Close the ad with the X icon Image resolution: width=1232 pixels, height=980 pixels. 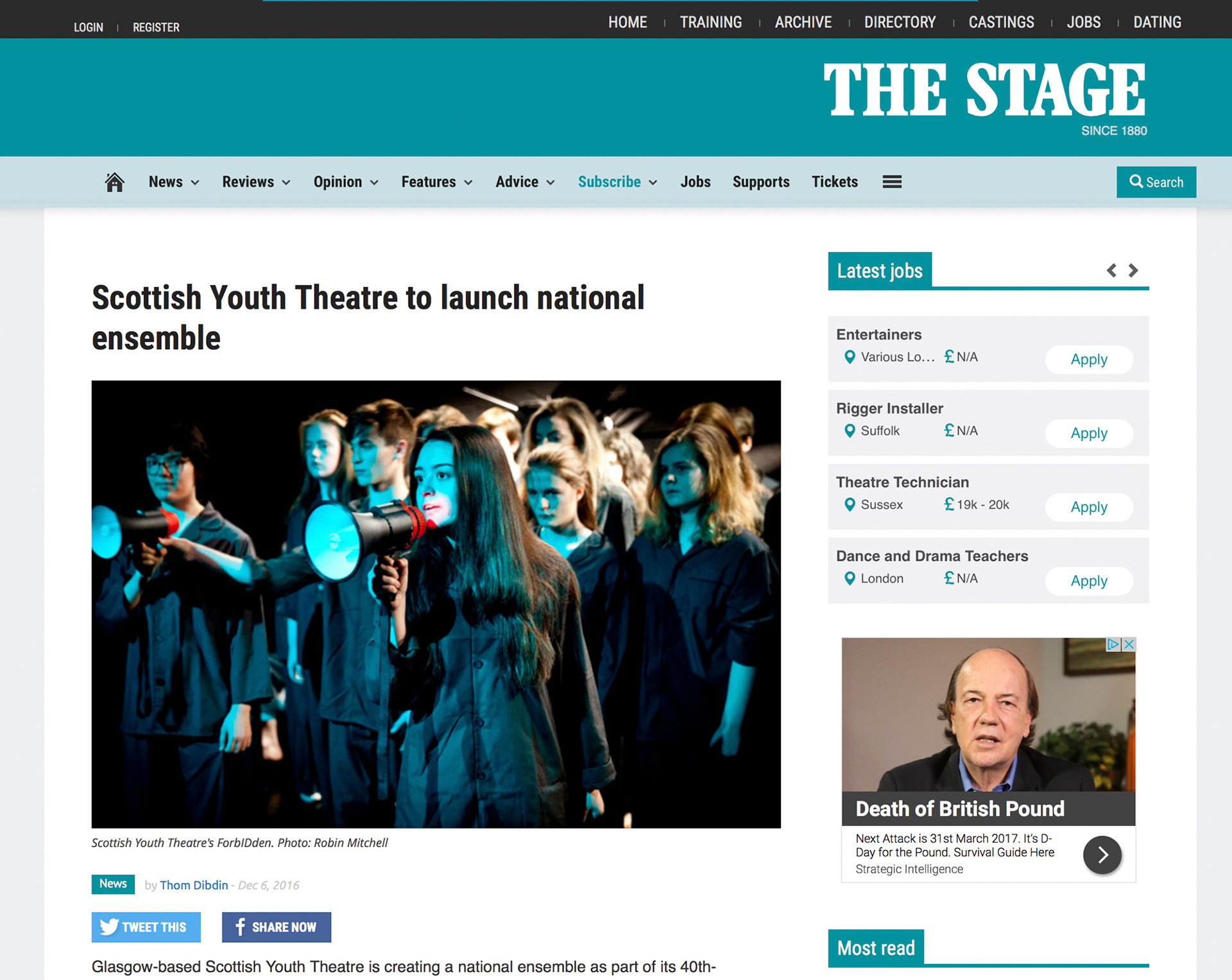1129,644
